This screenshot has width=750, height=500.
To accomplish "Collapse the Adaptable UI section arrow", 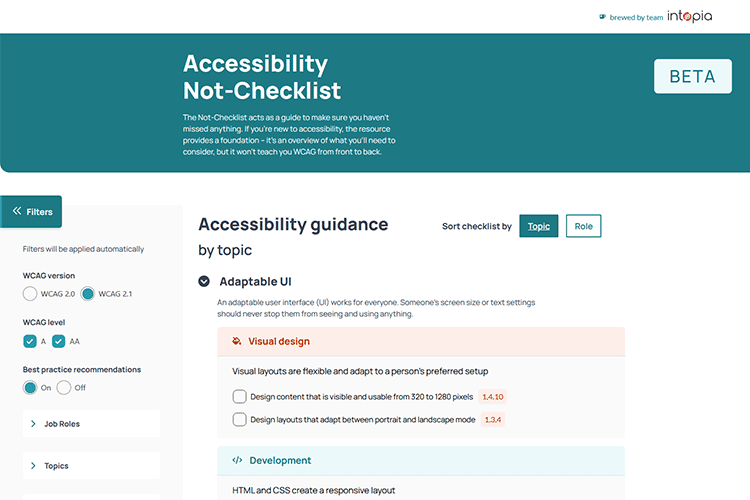I will click(204, 282).
